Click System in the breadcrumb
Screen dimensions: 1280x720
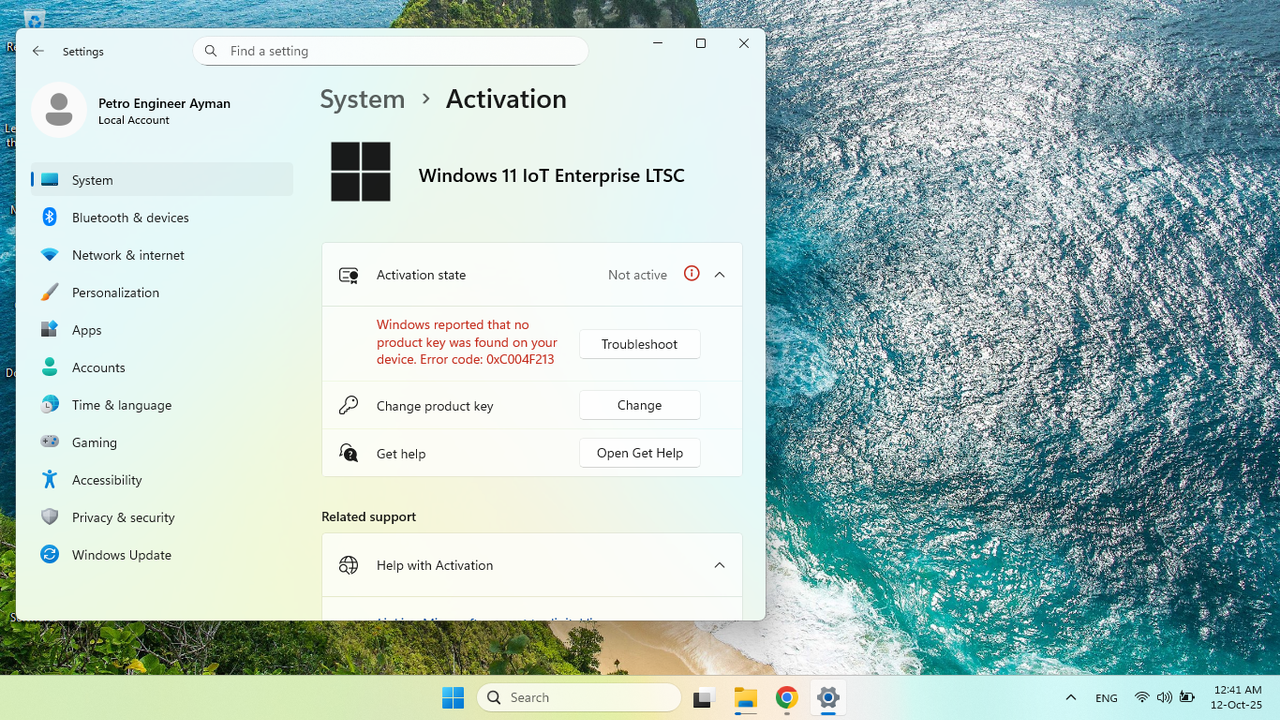(x=362, y=99)
